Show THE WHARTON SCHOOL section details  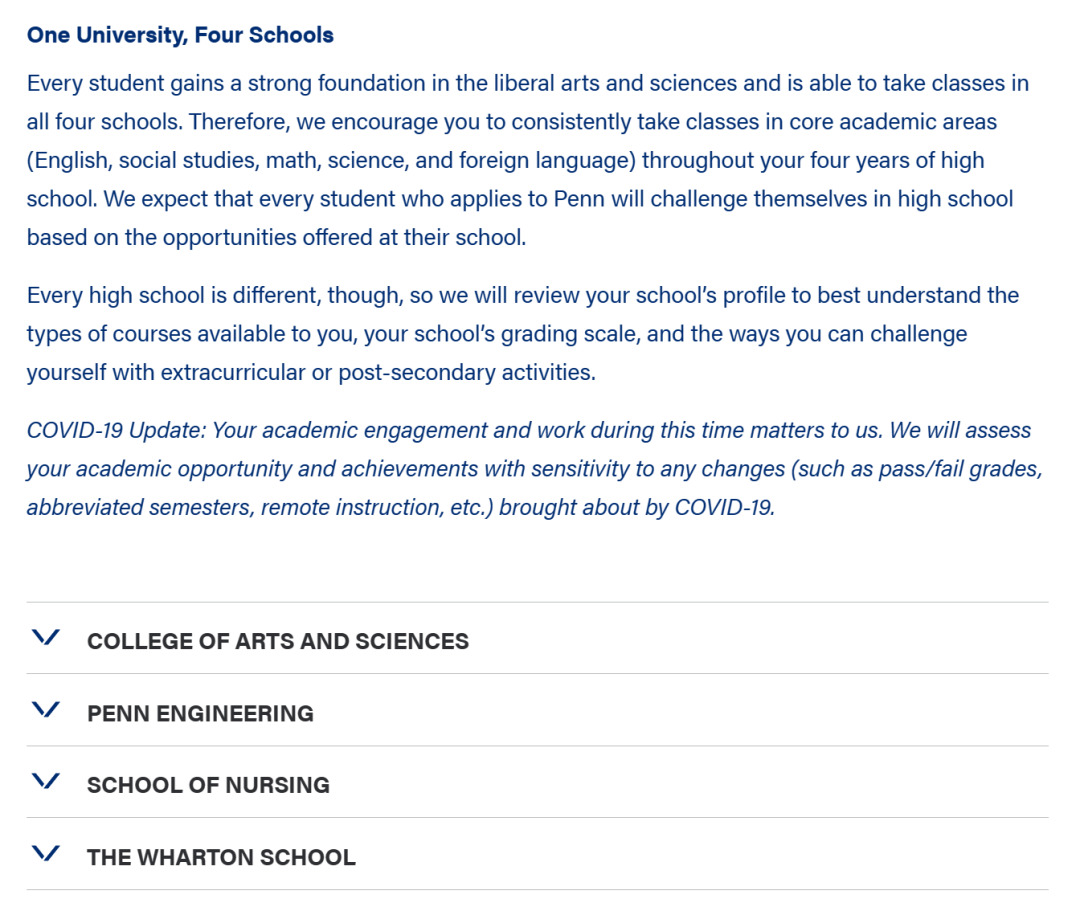coord(221,857)
